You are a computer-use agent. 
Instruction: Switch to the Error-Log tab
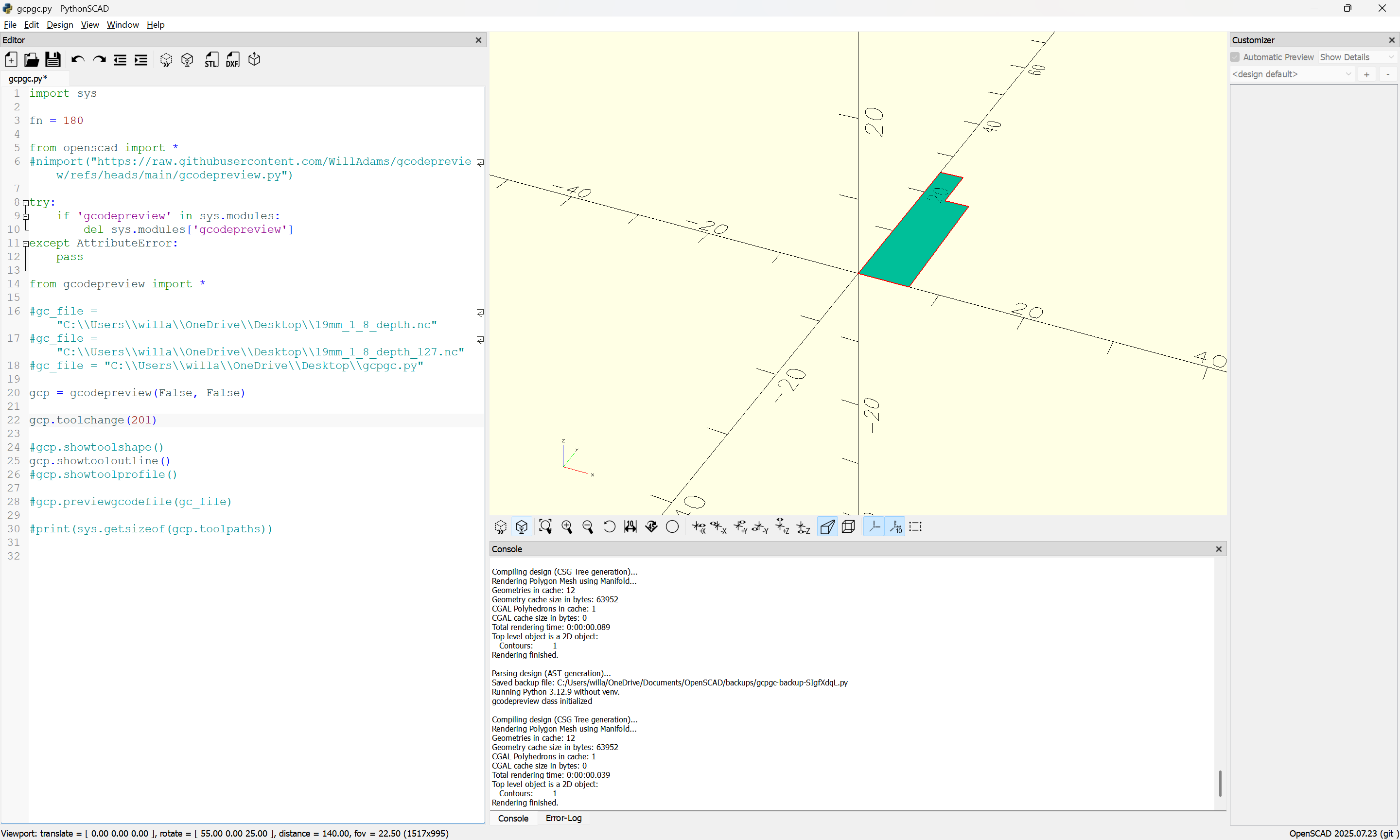(563, 818)
